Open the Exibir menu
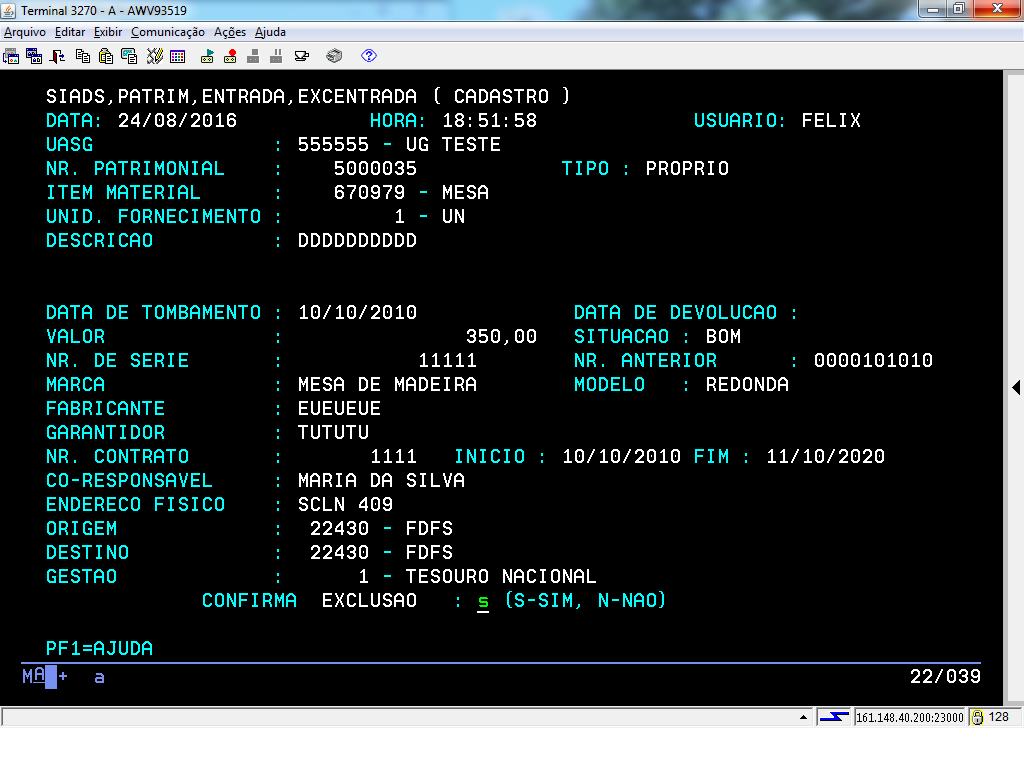 pyautogui.click(x=108, y=32)
